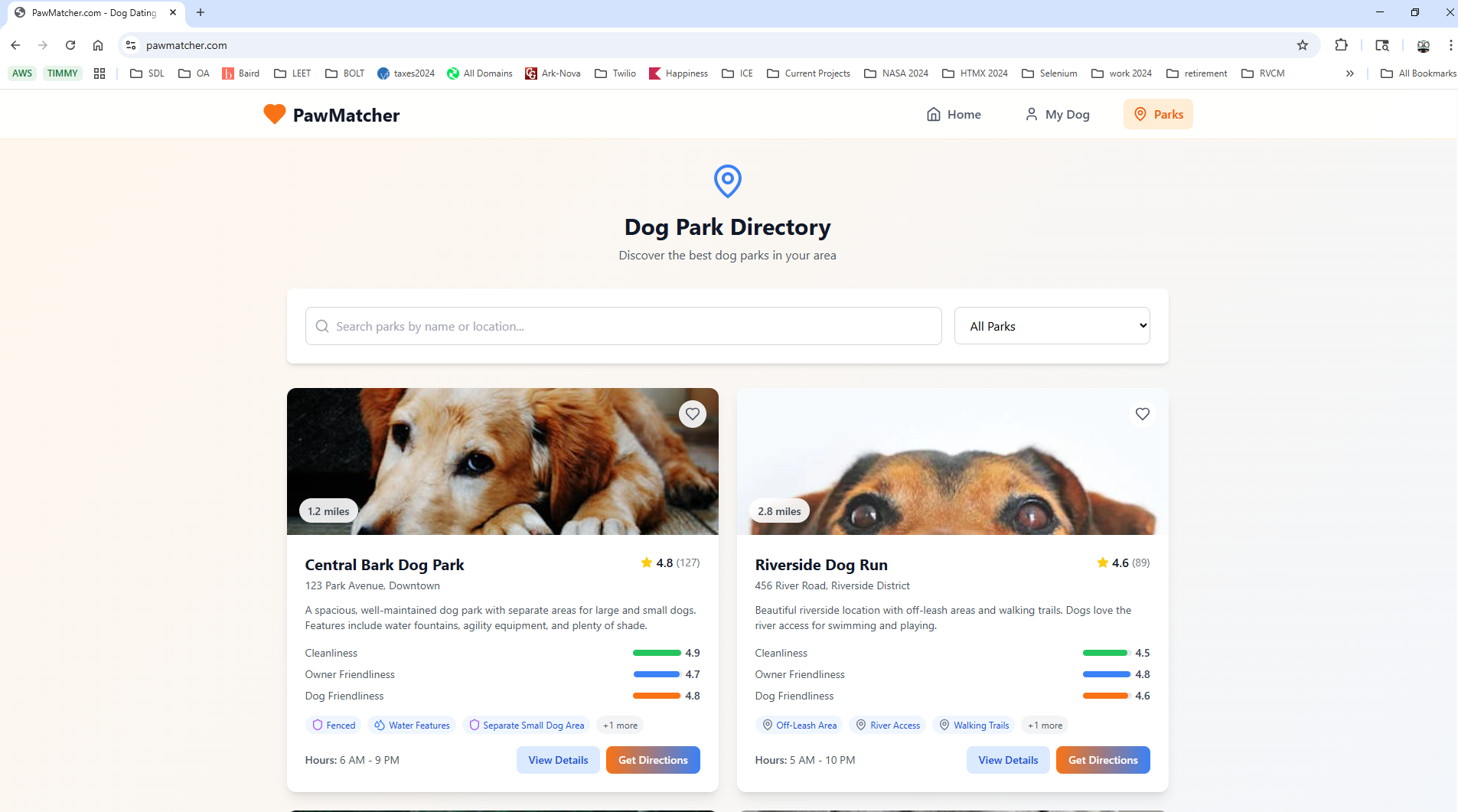Expand '+1 more' tags on Riverside Dog Run
Image resolution: width=1458 pixels, height=812 pixels.
click(1045, 726)
